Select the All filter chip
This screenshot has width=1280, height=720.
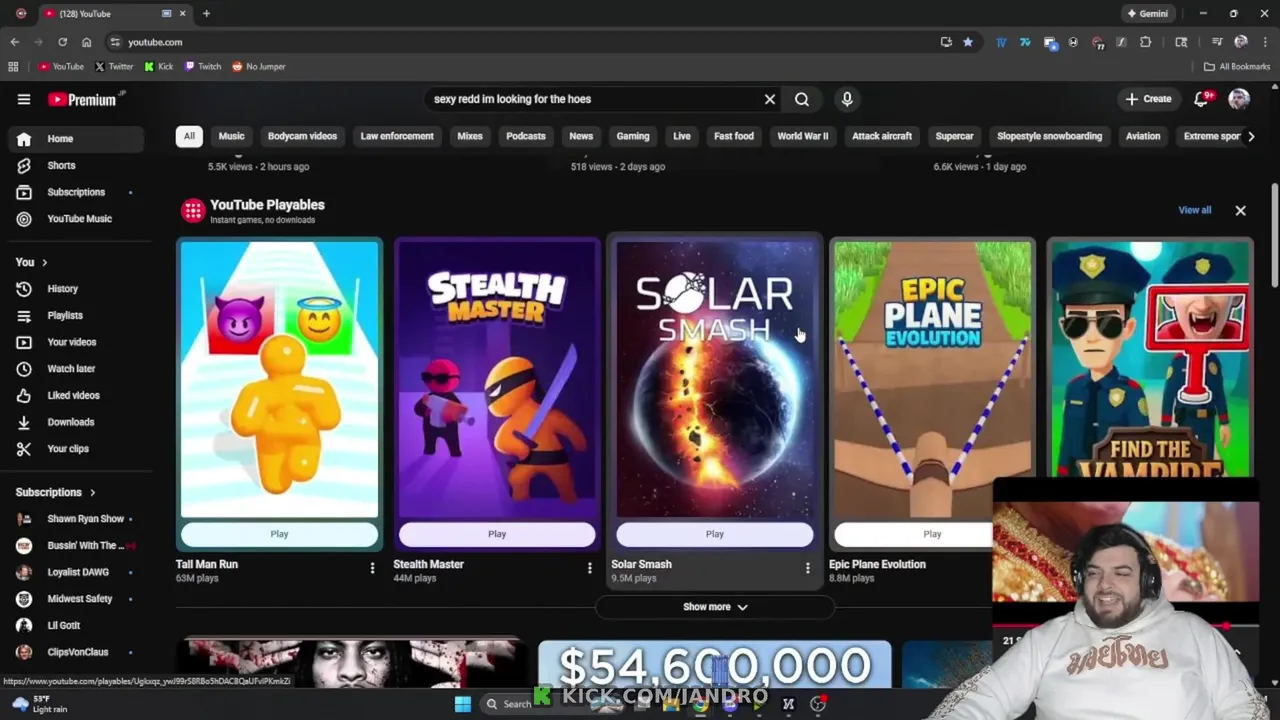click(x=189, y=136)
